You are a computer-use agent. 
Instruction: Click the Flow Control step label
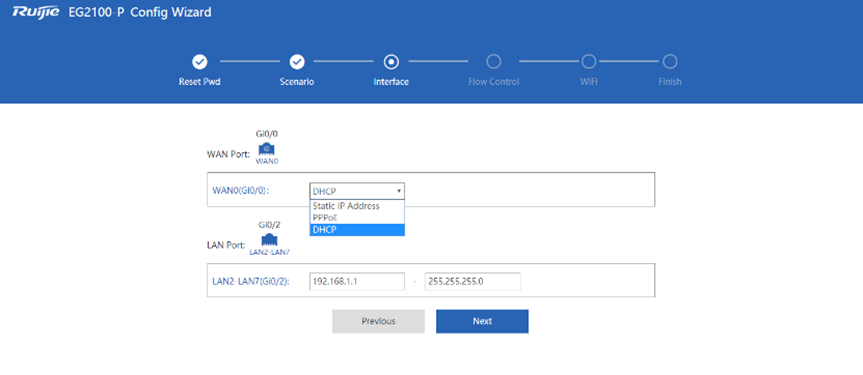click(x=494, y=82)
